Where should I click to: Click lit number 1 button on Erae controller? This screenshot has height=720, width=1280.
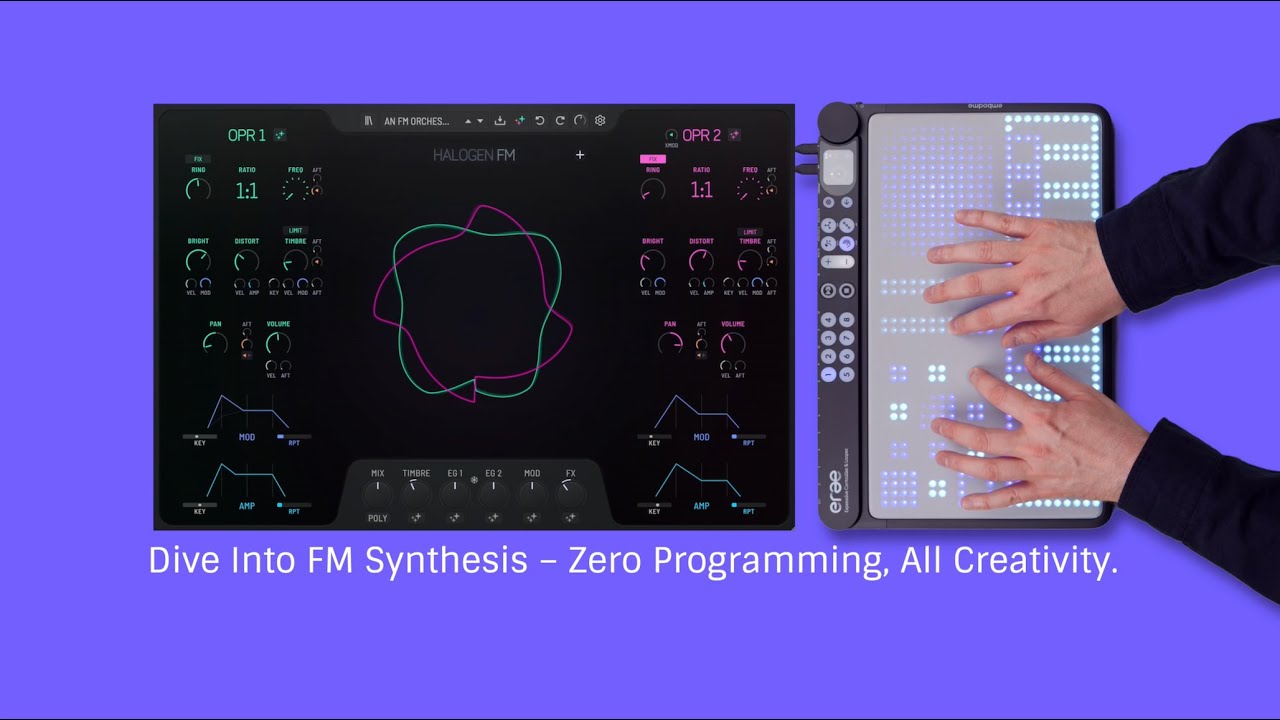pos(829,375)
